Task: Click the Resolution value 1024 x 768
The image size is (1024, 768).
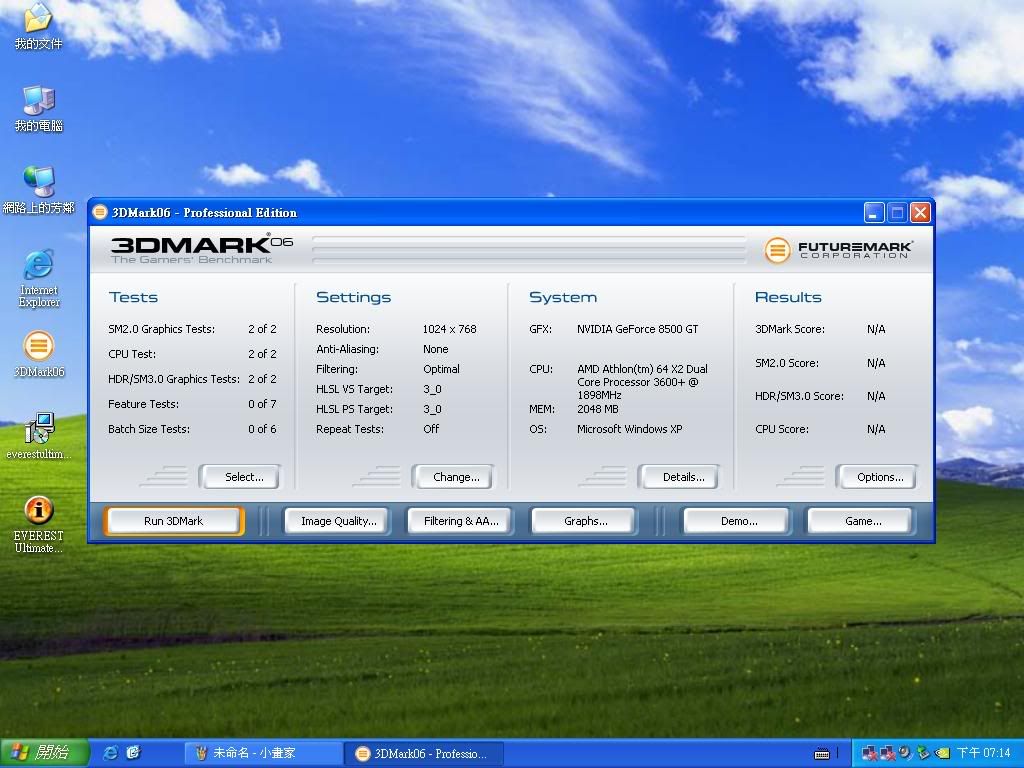Action: tap(449, 329)
